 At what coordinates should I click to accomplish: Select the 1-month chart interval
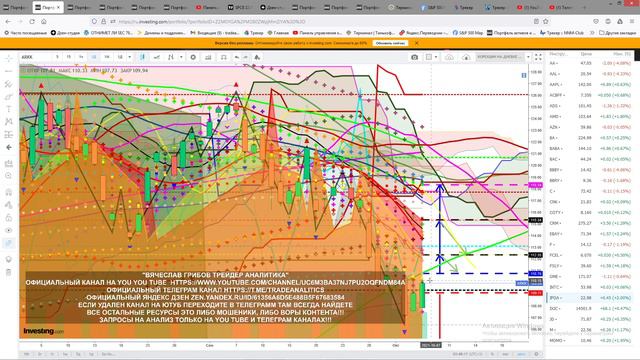[x=120, y=57]
